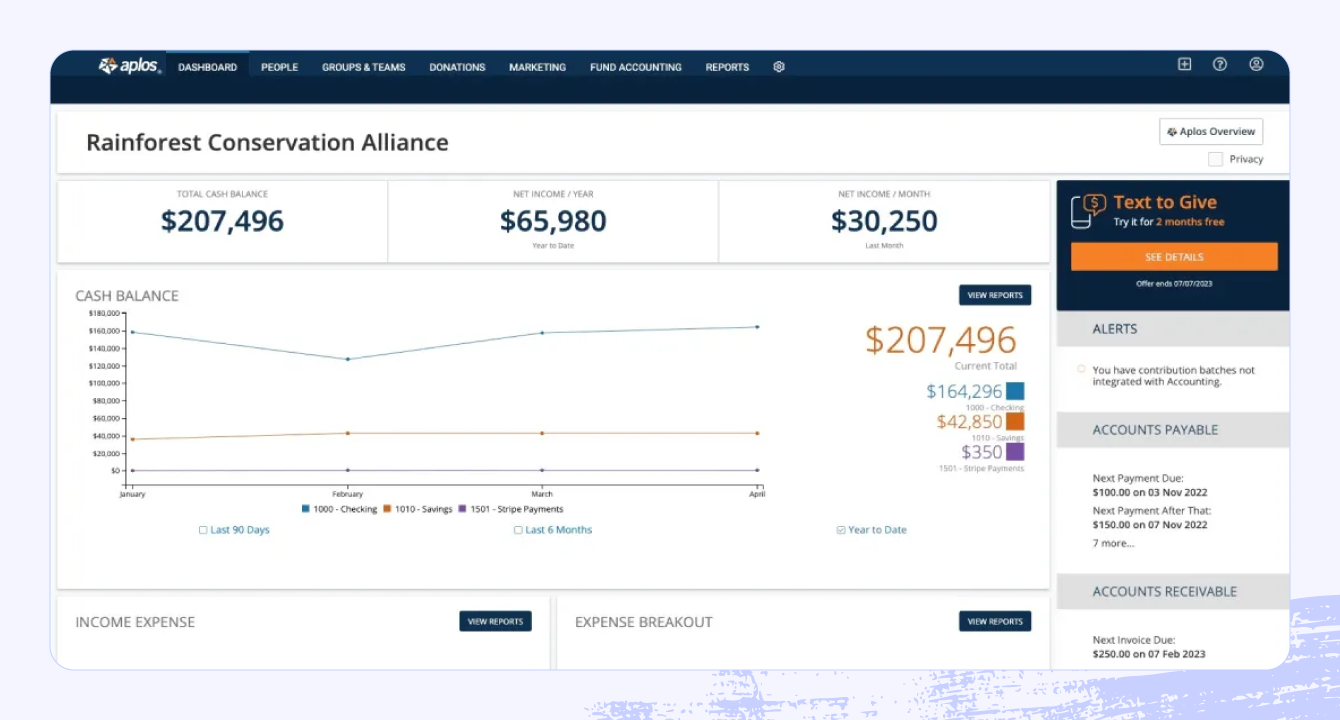Select the Last 6 Months checkbox

tap(518, 530)
